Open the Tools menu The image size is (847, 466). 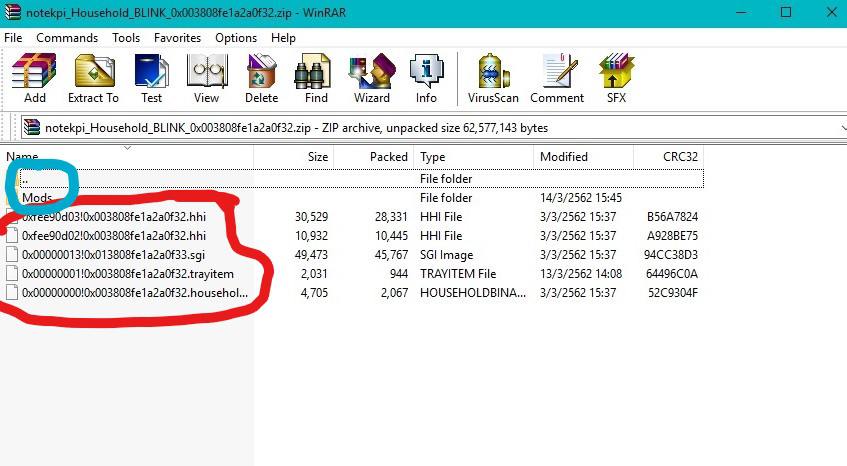point(126,38)
